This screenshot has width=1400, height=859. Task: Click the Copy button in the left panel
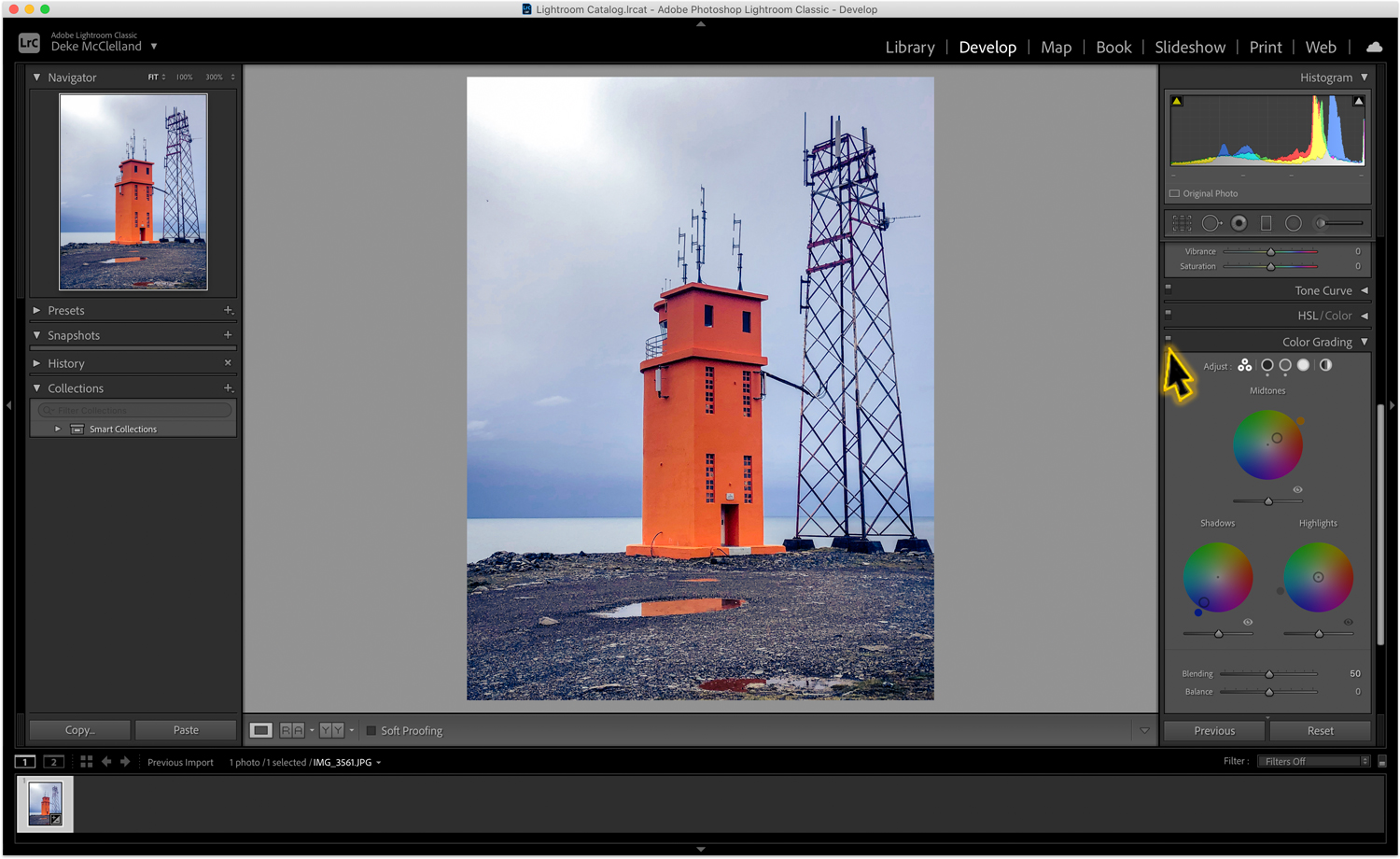(x=78, y=729)
